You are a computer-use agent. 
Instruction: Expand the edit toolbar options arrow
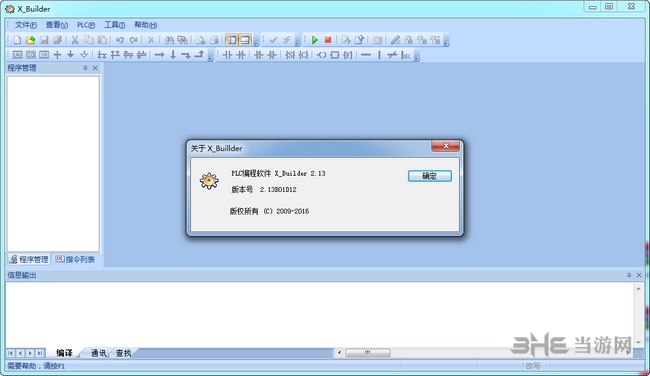211,58
